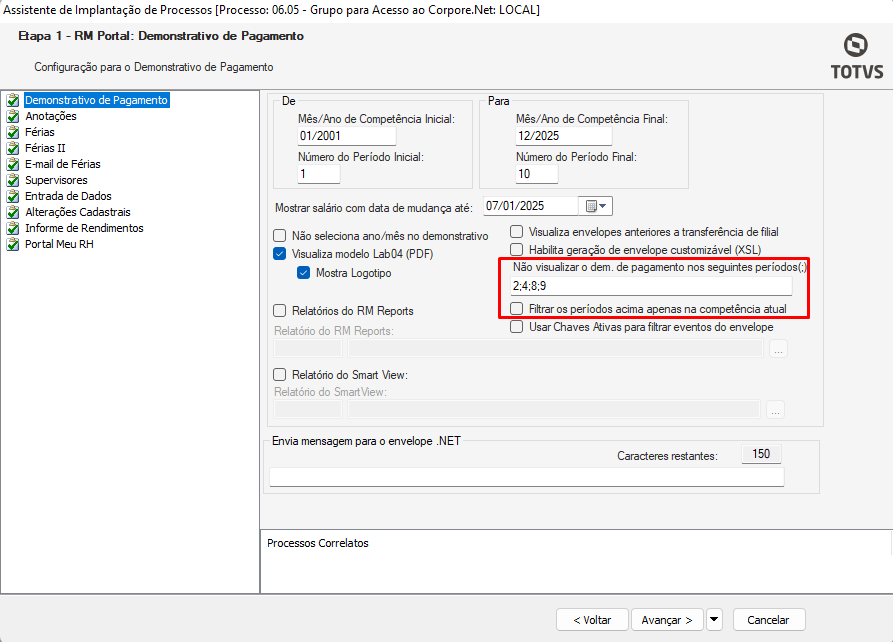Click the checkmark icon beside Férias
Image resolution: width=893 pixels, height=642 pixels.
tap(13, 132)
